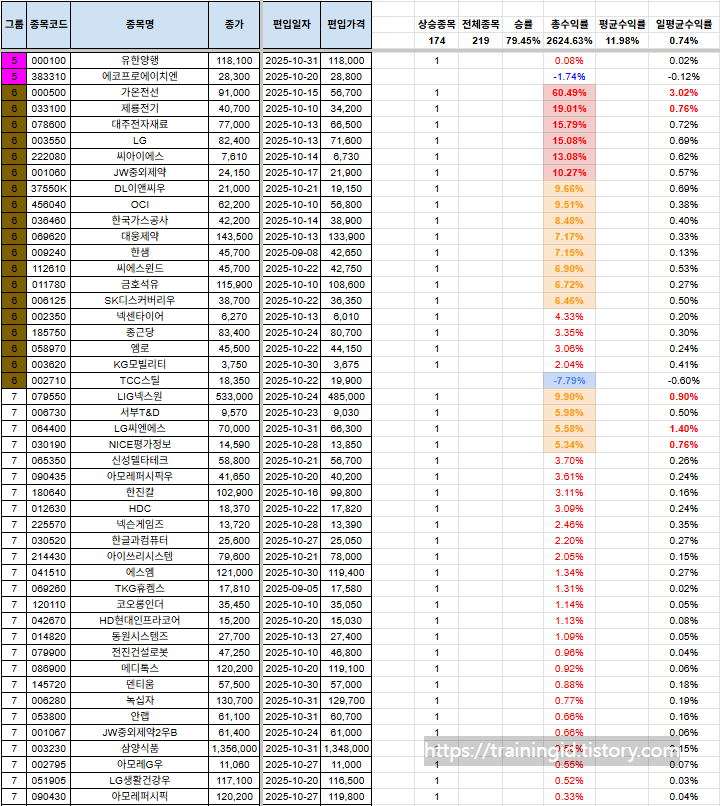Click the 넥센타이어 name cell
Viewport: 720px width, 806px height.
(139, 316)
